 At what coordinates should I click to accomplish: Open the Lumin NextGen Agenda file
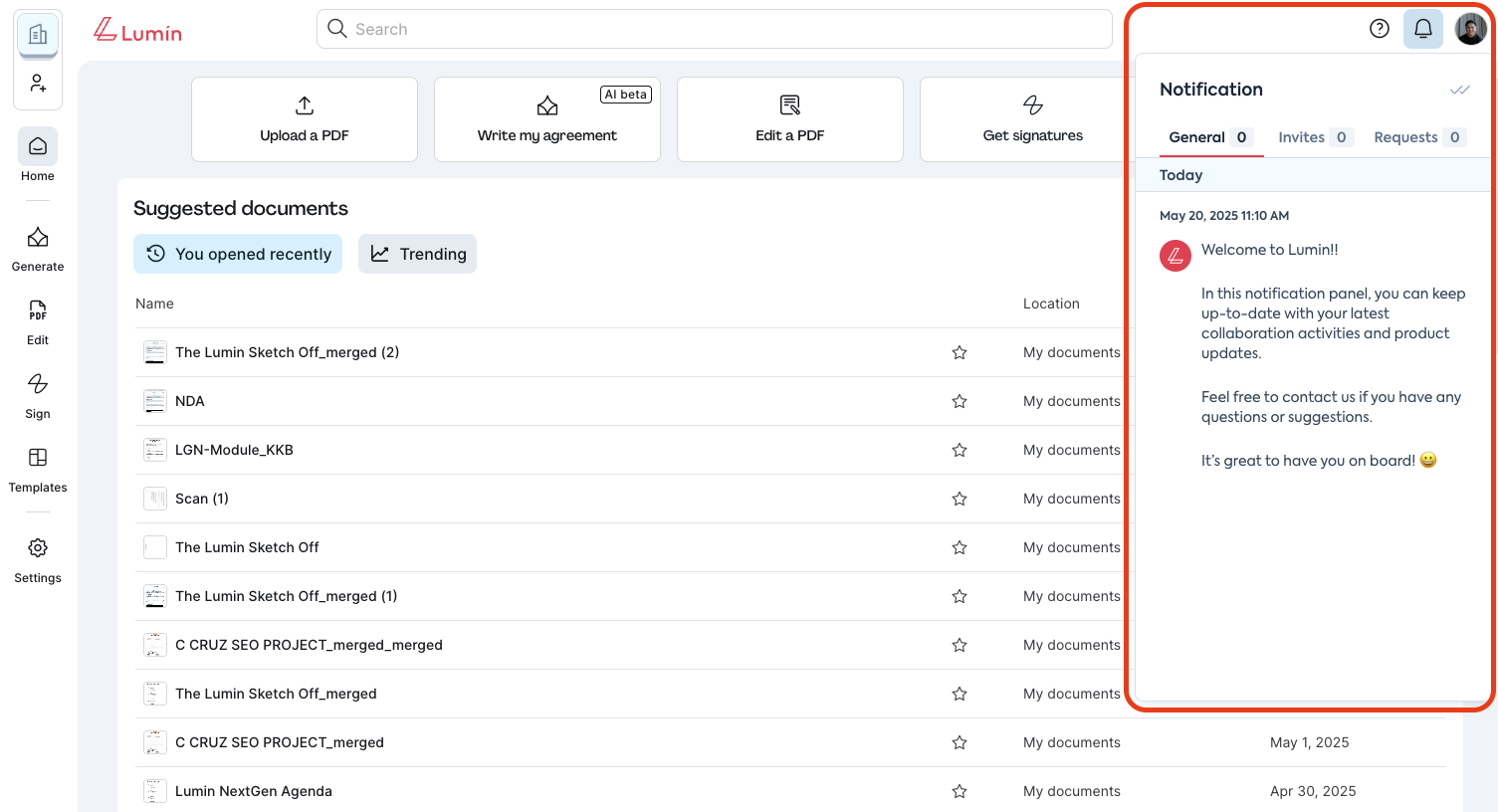[254, 791]
